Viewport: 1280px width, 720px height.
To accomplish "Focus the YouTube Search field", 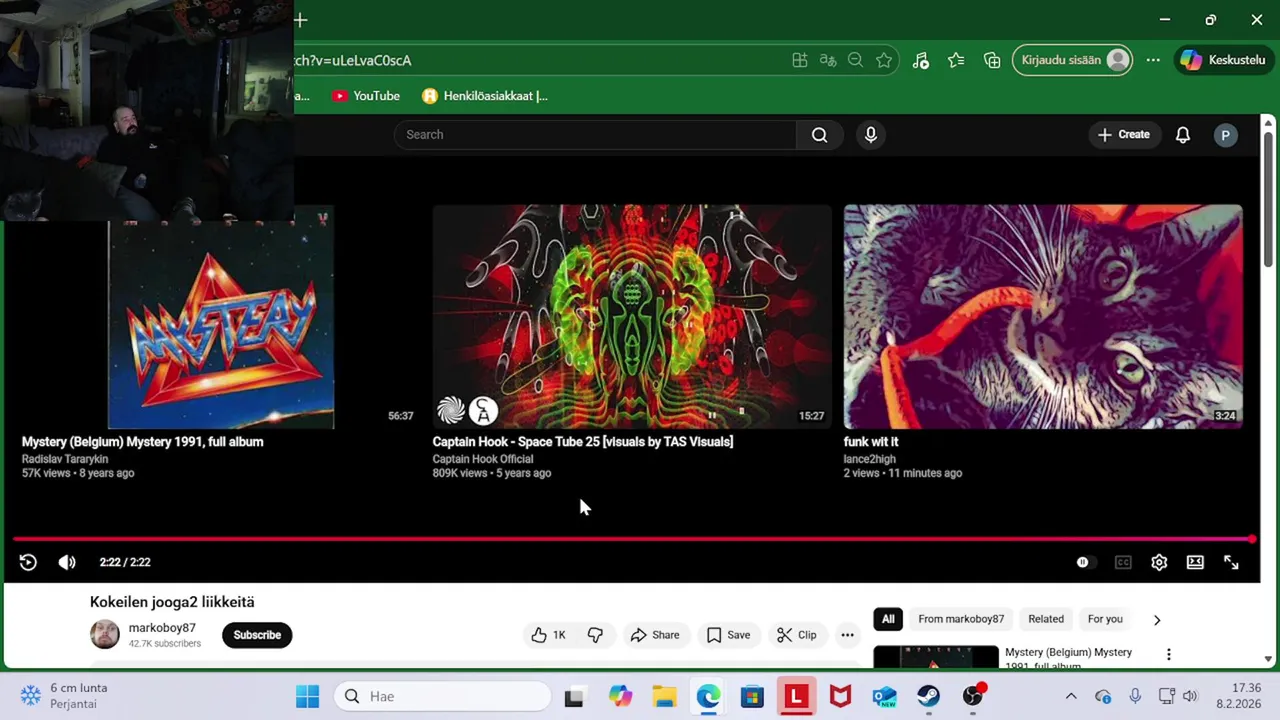I will point(595,135).
